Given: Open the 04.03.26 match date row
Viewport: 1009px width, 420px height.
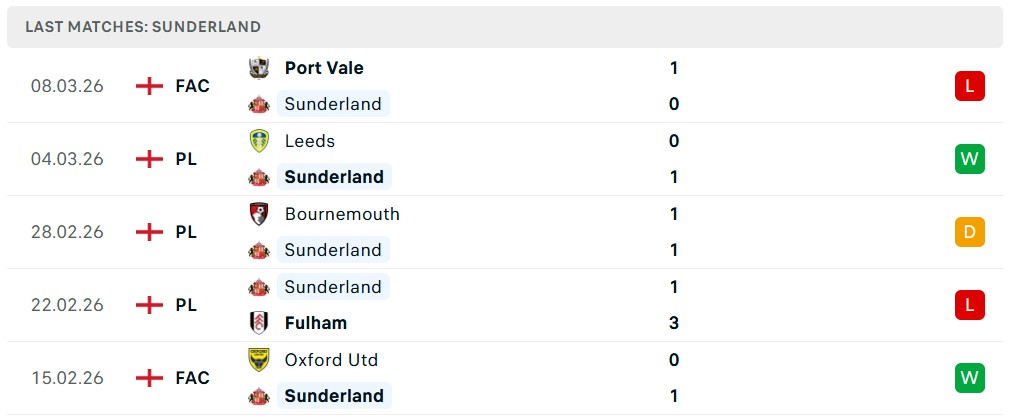Looking at the screenshot, I should 67,159.
